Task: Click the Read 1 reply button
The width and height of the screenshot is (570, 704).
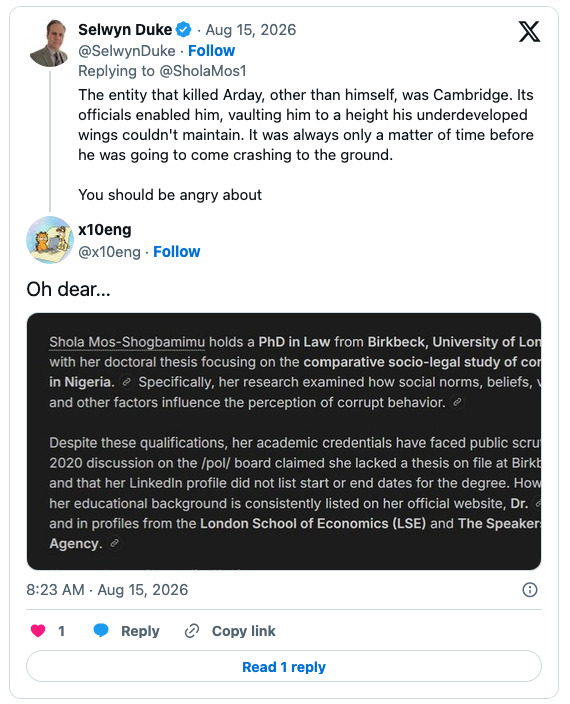Action: (x=284, y=666)
